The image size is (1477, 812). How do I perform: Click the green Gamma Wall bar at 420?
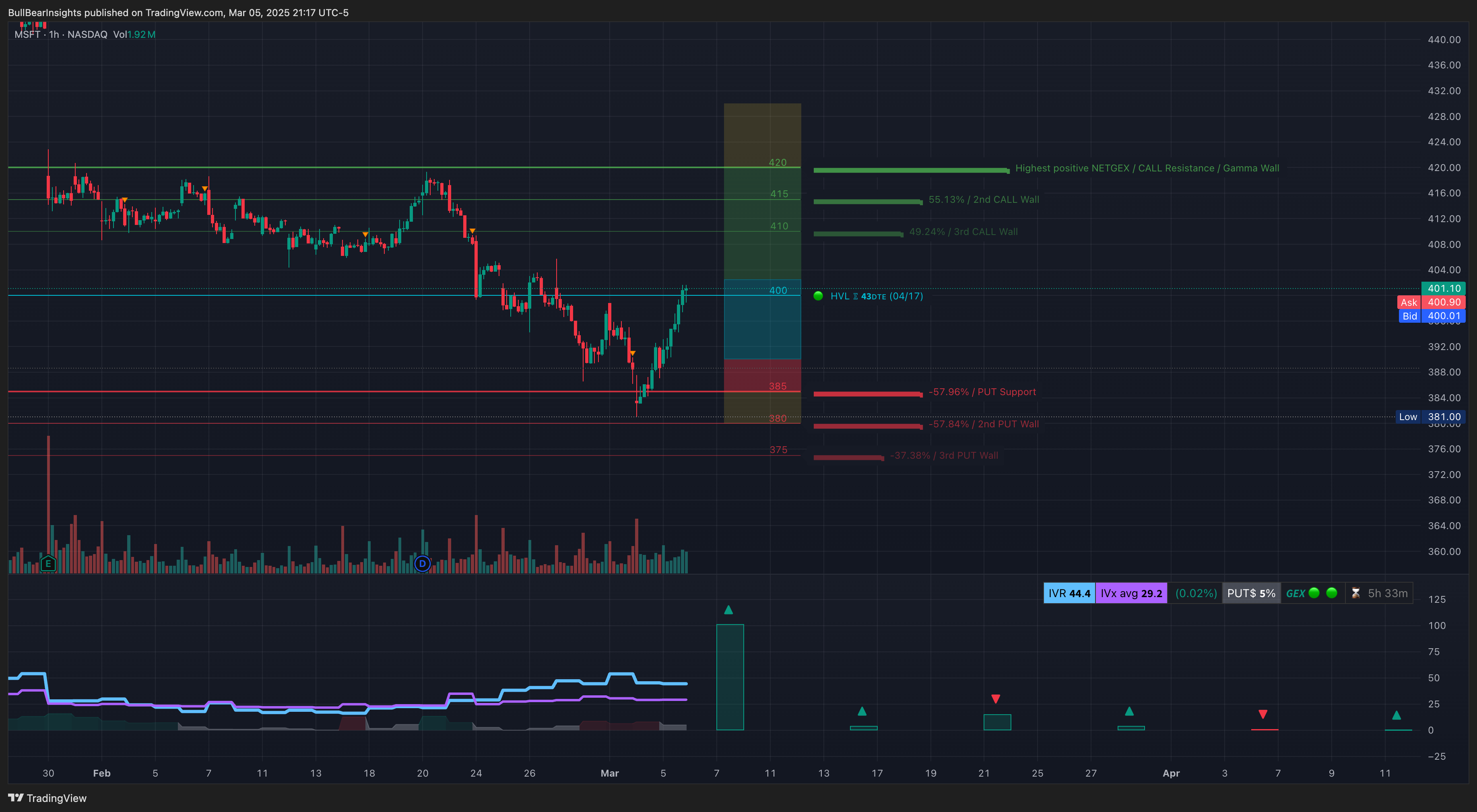(x=911, y=170)
